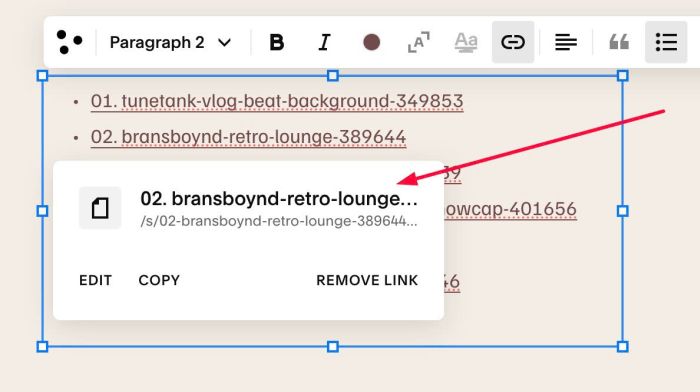Open the text size scaling tool
The height and width of the screenshot is (392, 700).
tap(419, 42)
